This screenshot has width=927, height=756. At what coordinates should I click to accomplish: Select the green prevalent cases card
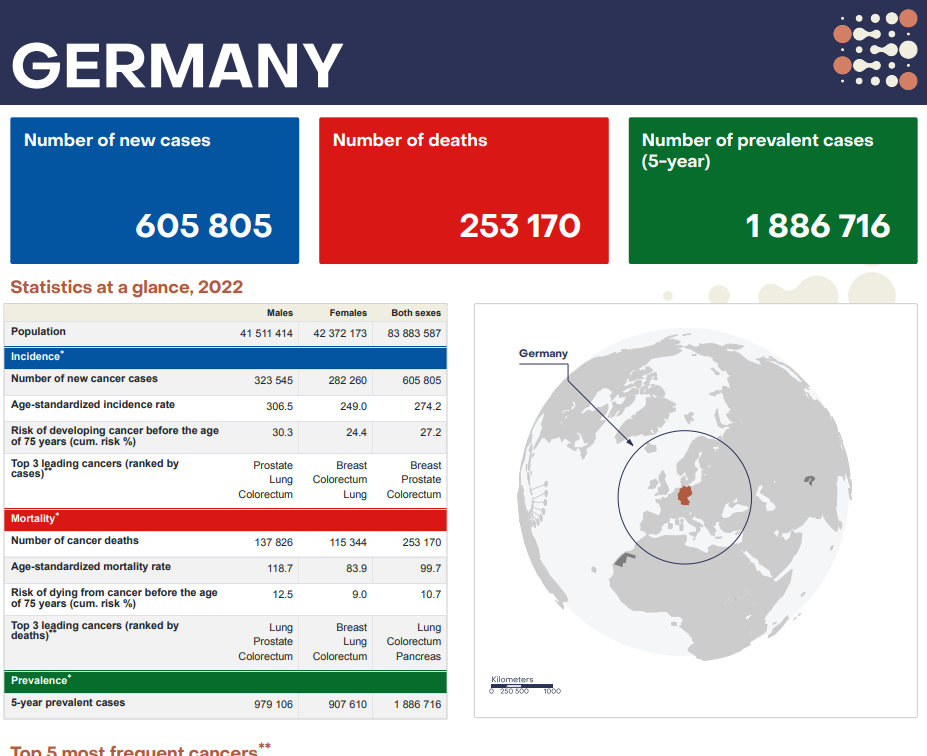[773, 190]
